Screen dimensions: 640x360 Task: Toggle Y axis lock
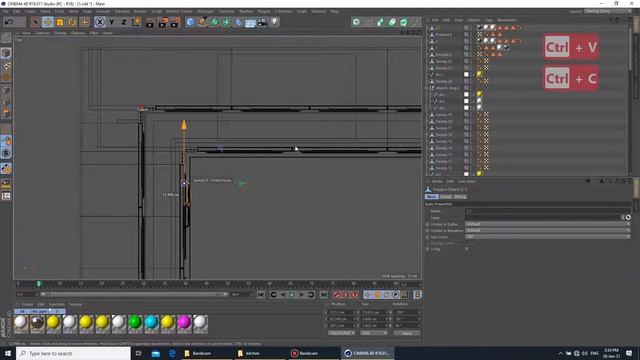click(111, 22)
